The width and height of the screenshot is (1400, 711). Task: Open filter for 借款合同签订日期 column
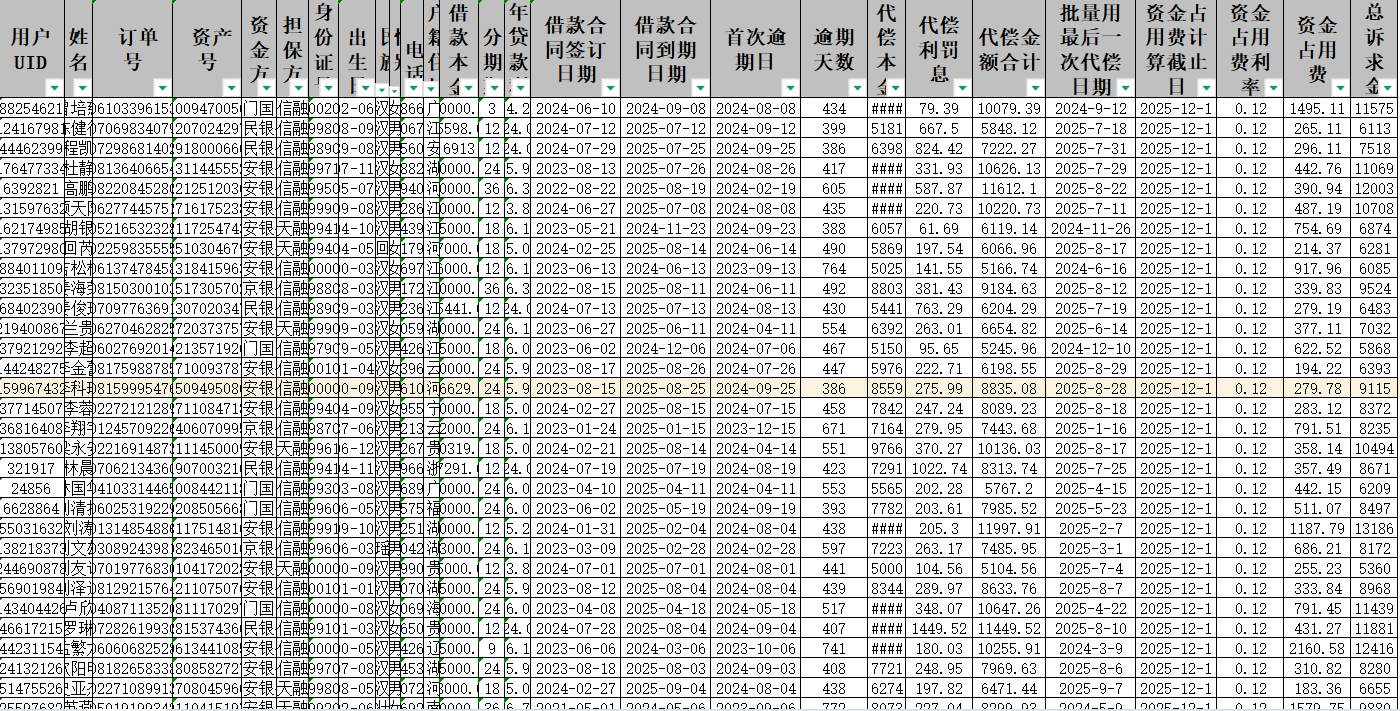(610, 87)
